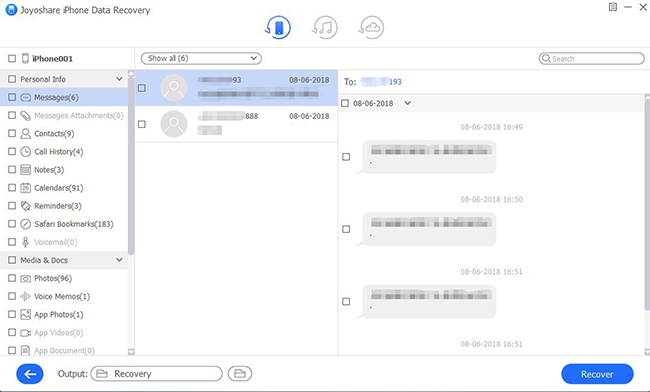Click the Recover button

(597, 374)
